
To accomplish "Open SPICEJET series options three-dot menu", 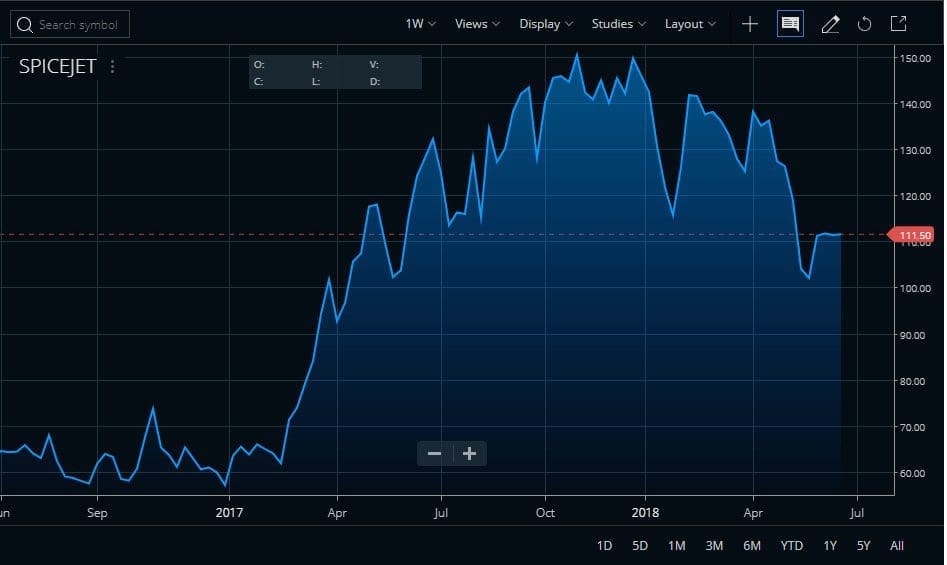I will click(112, 66).
